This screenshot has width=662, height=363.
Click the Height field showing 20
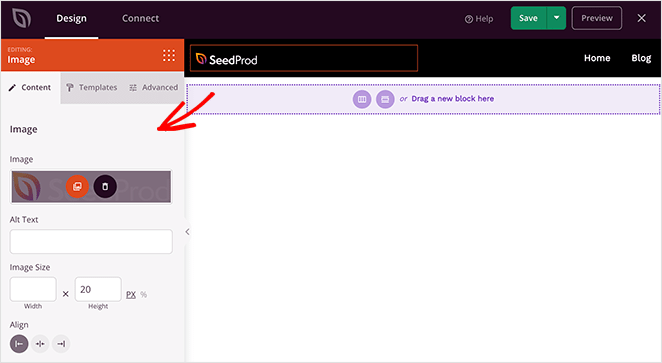point(98,289)
